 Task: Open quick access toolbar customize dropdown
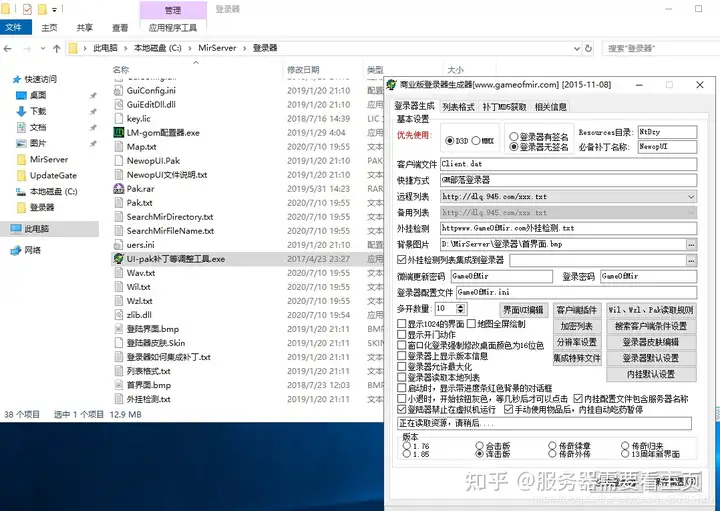click(55, 9)
